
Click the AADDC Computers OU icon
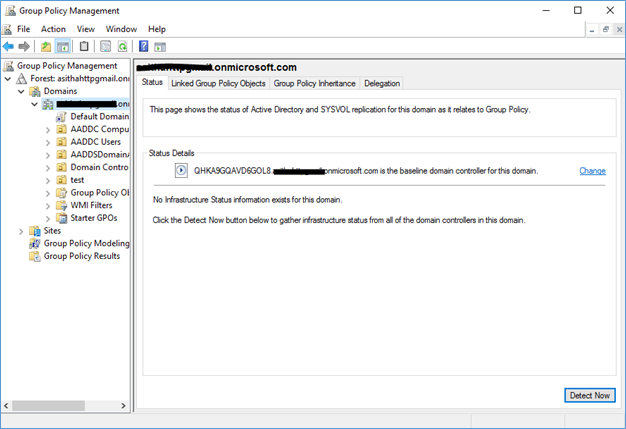(61, 129)
